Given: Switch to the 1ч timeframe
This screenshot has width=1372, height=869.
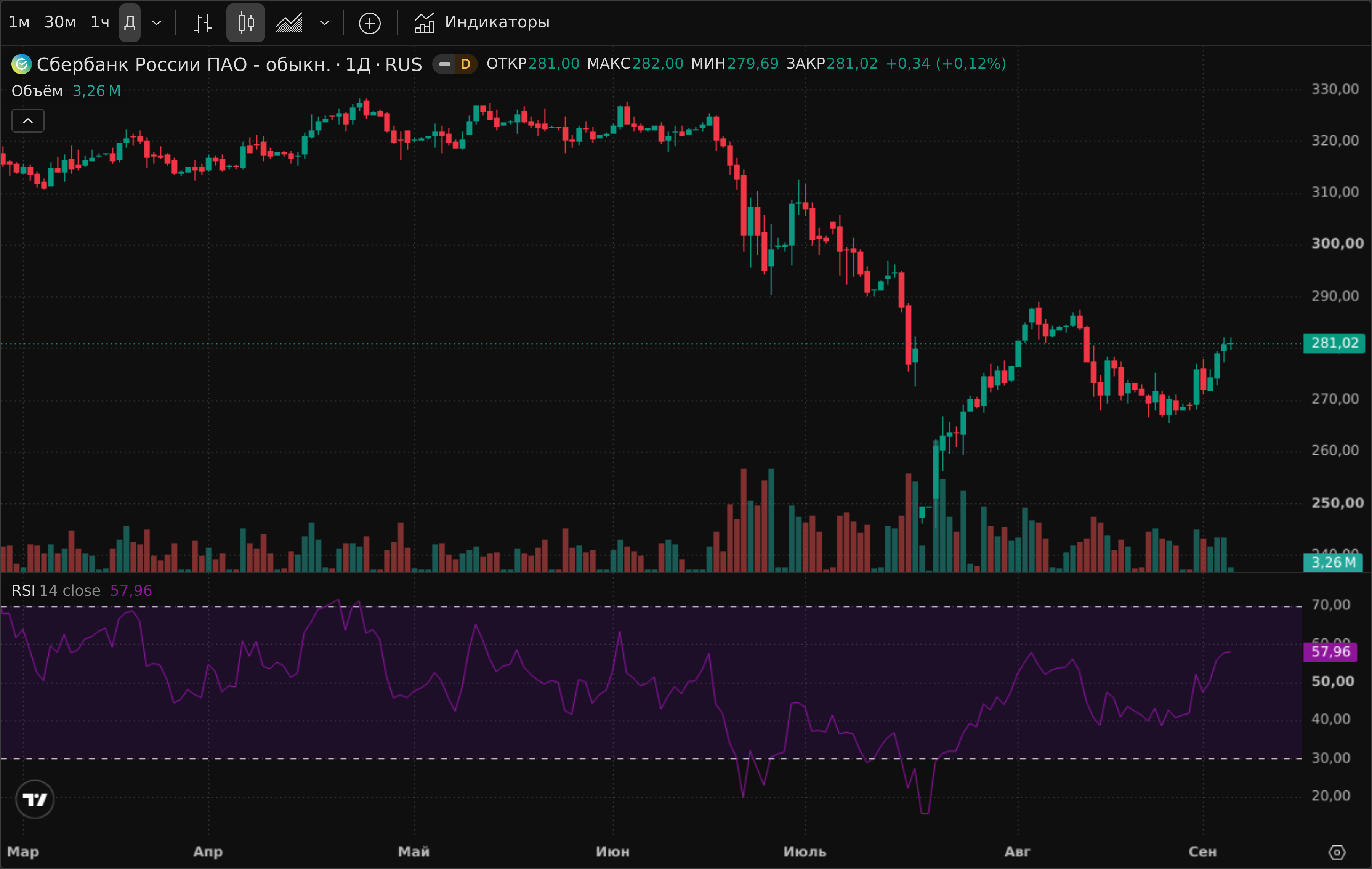Looking at the screenshot, I should [100, 22].
